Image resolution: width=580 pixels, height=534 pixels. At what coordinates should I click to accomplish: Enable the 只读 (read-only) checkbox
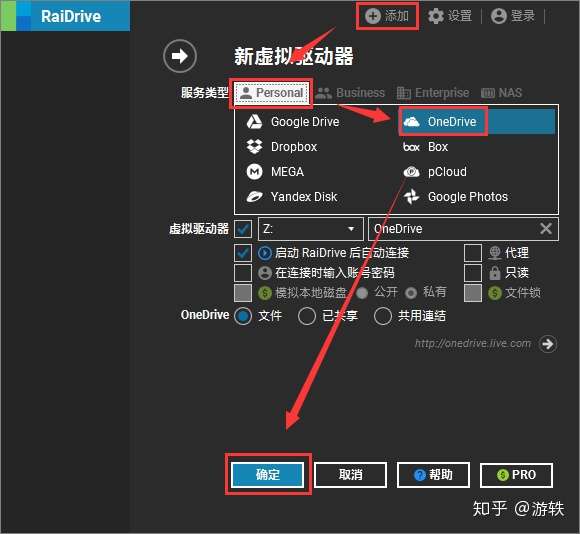tap(473, 273)
